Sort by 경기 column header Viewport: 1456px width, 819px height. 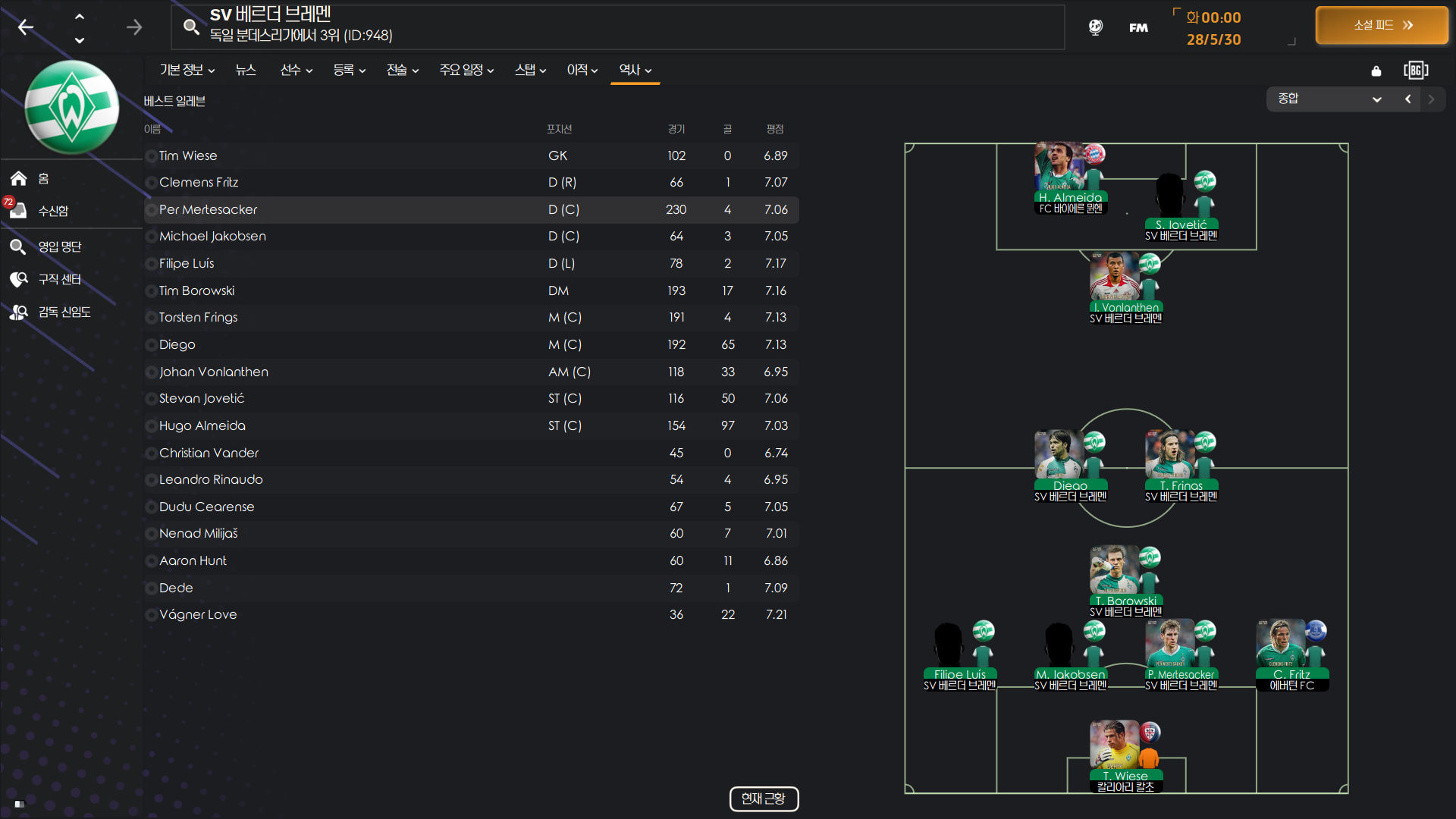point(676,129)
